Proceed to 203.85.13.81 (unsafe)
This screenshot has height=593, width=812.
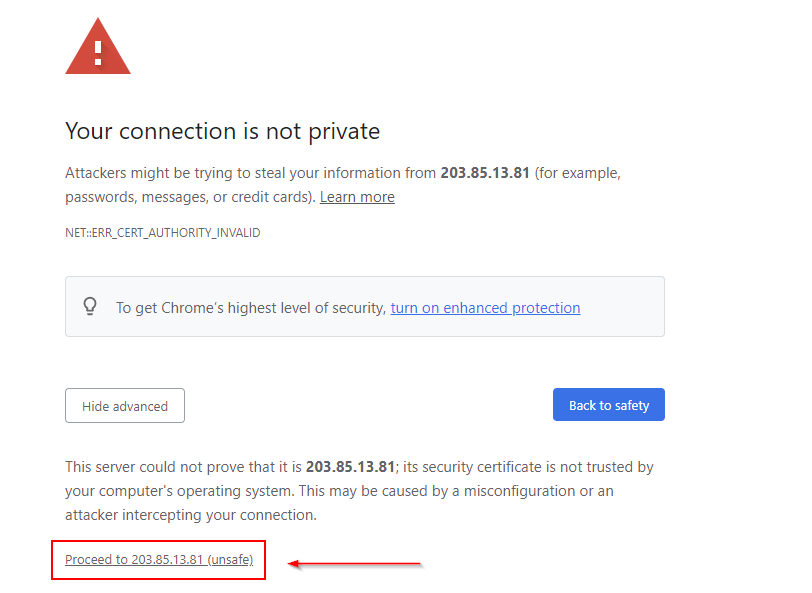[159, 560]
